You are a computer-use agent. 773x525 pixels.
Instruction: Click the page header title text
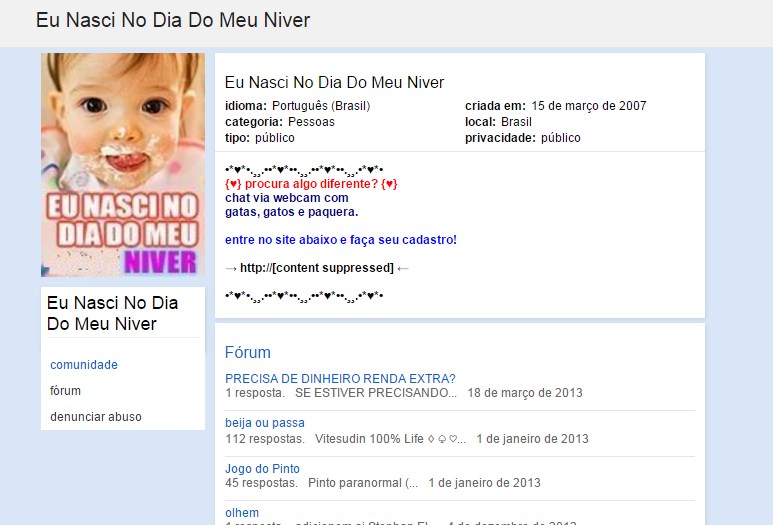173,20
